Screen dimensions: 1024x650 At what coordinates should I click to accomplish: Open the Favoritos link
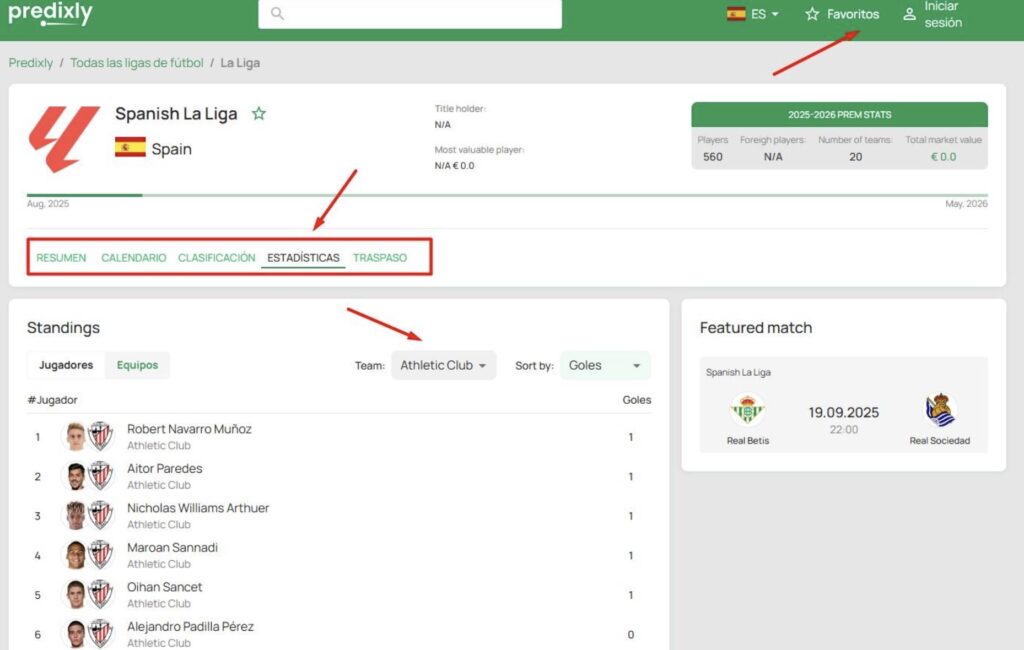coord(842,14)
